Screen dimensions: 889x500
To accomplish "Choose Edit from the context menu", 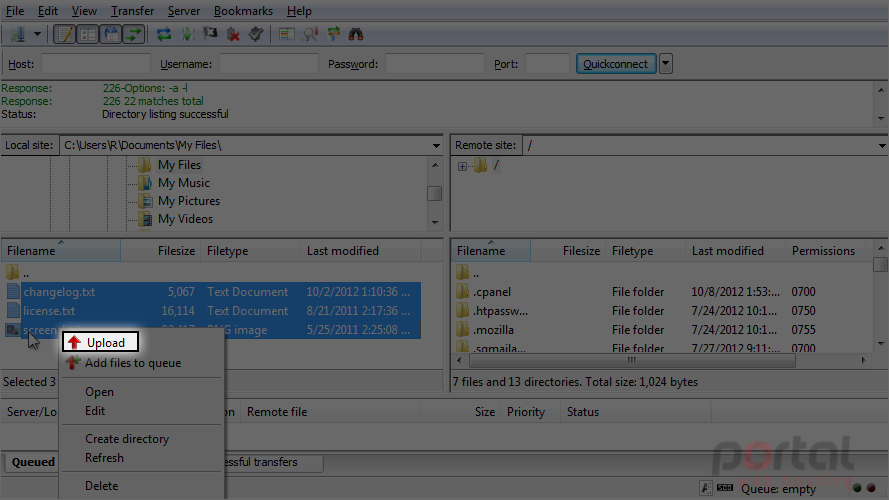I will click(x=95, y=411).
